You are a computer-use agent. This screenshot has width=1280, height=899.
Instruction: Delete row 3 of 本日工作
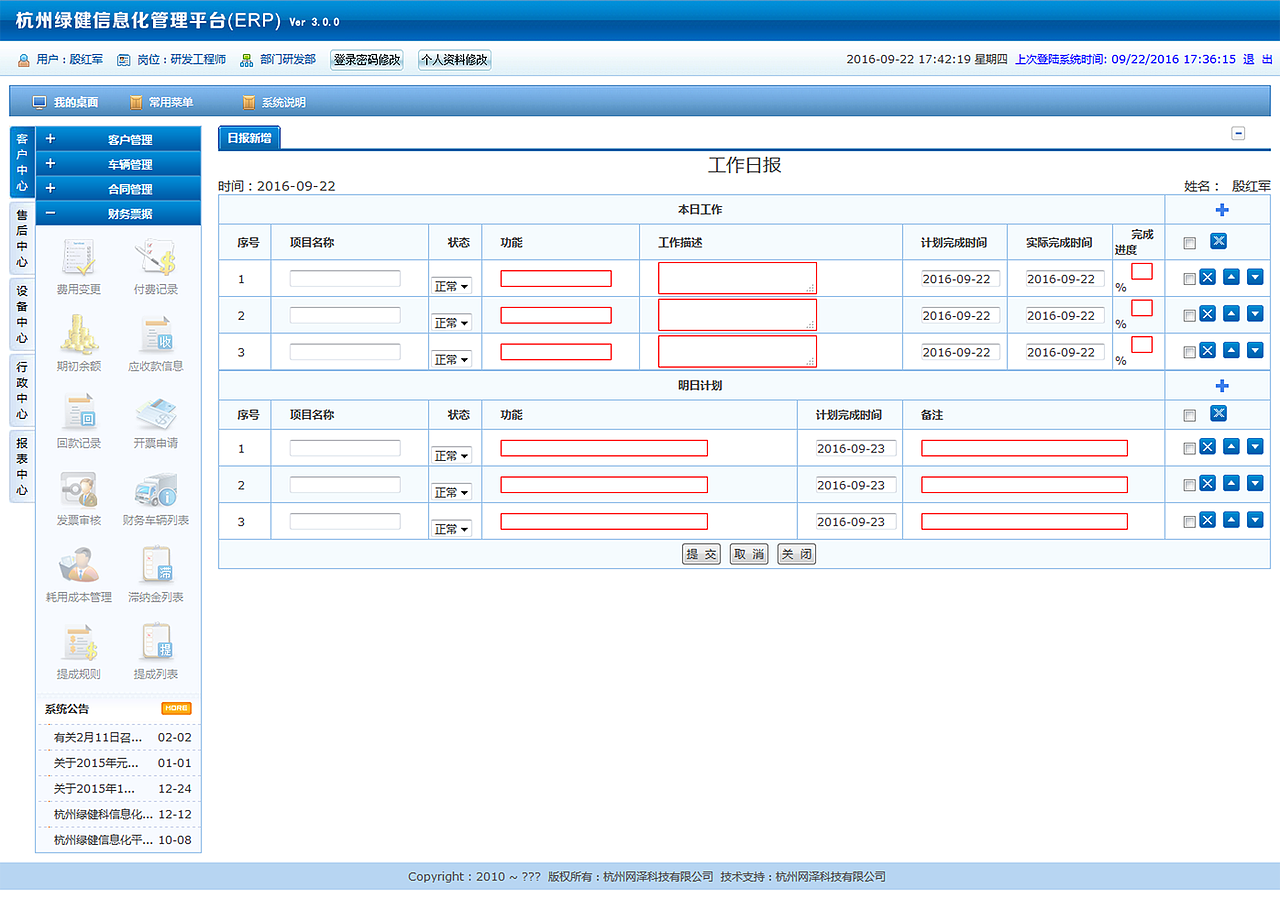click(1207, 350)
